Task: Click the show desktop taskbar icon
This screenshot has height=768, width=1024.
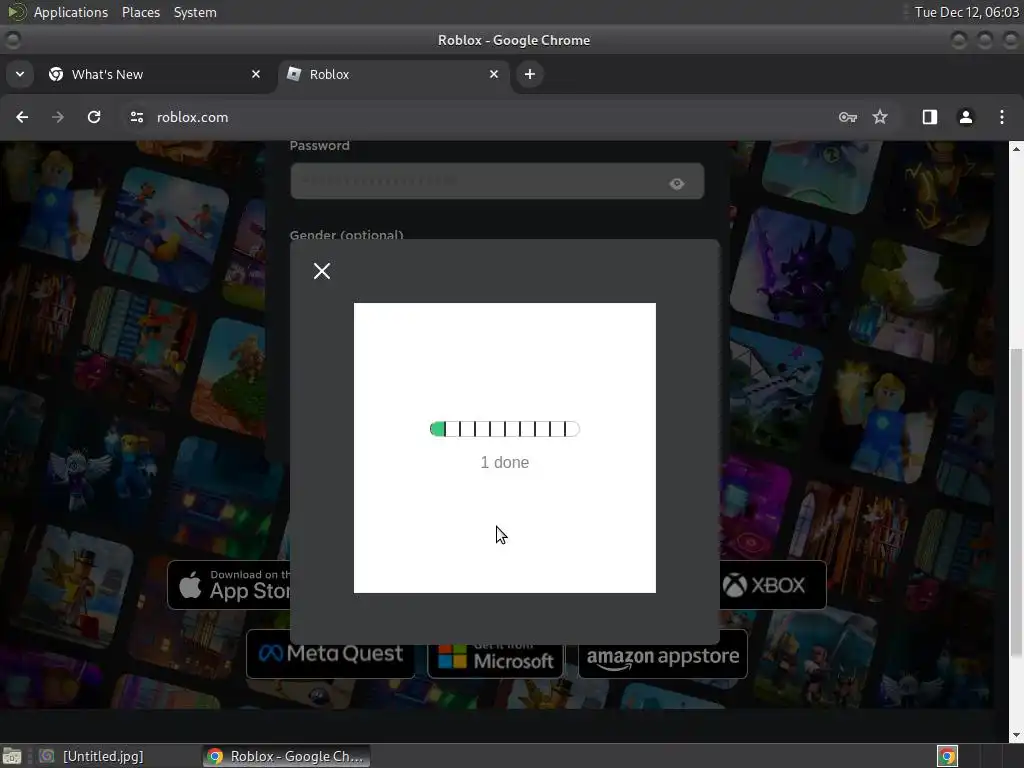Action: coord(12,756)
